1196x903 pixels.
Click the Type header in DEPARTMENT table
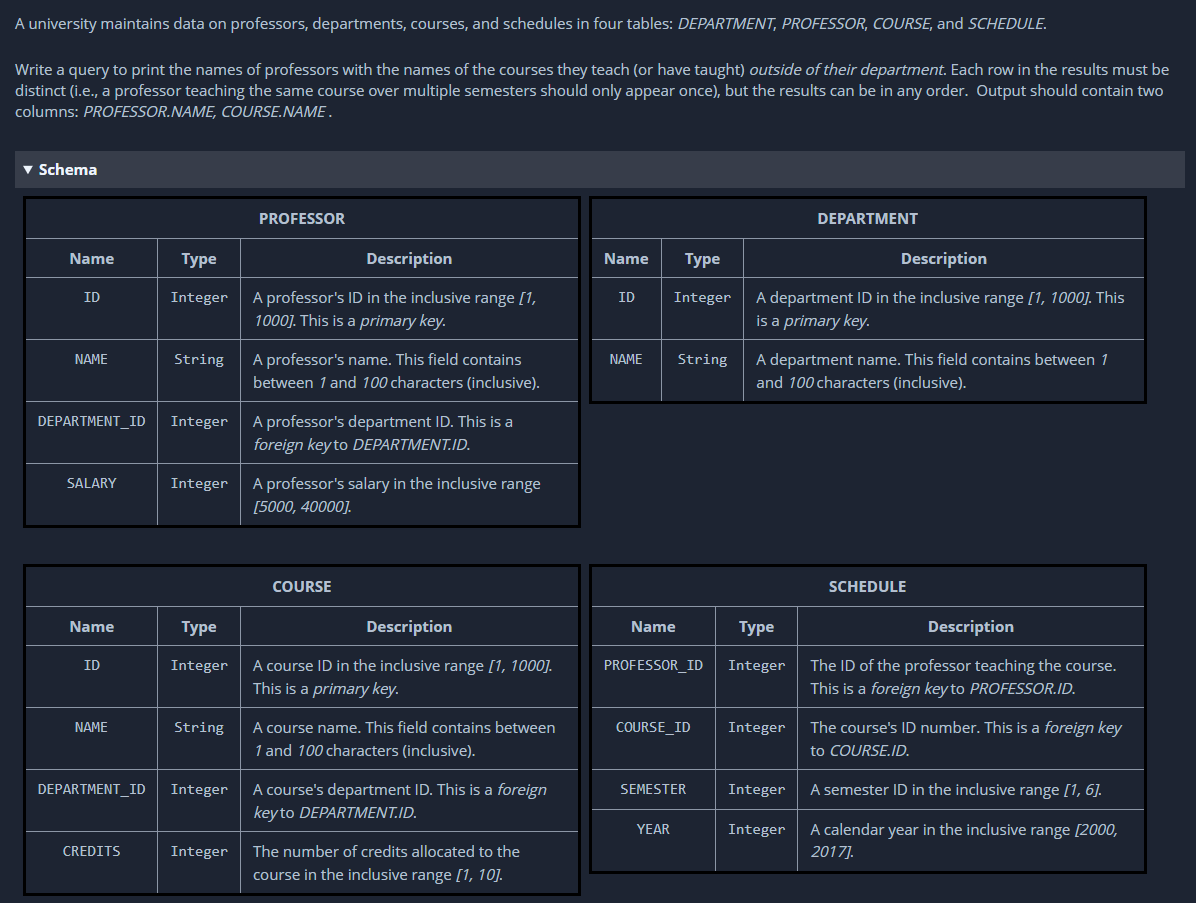702,259
